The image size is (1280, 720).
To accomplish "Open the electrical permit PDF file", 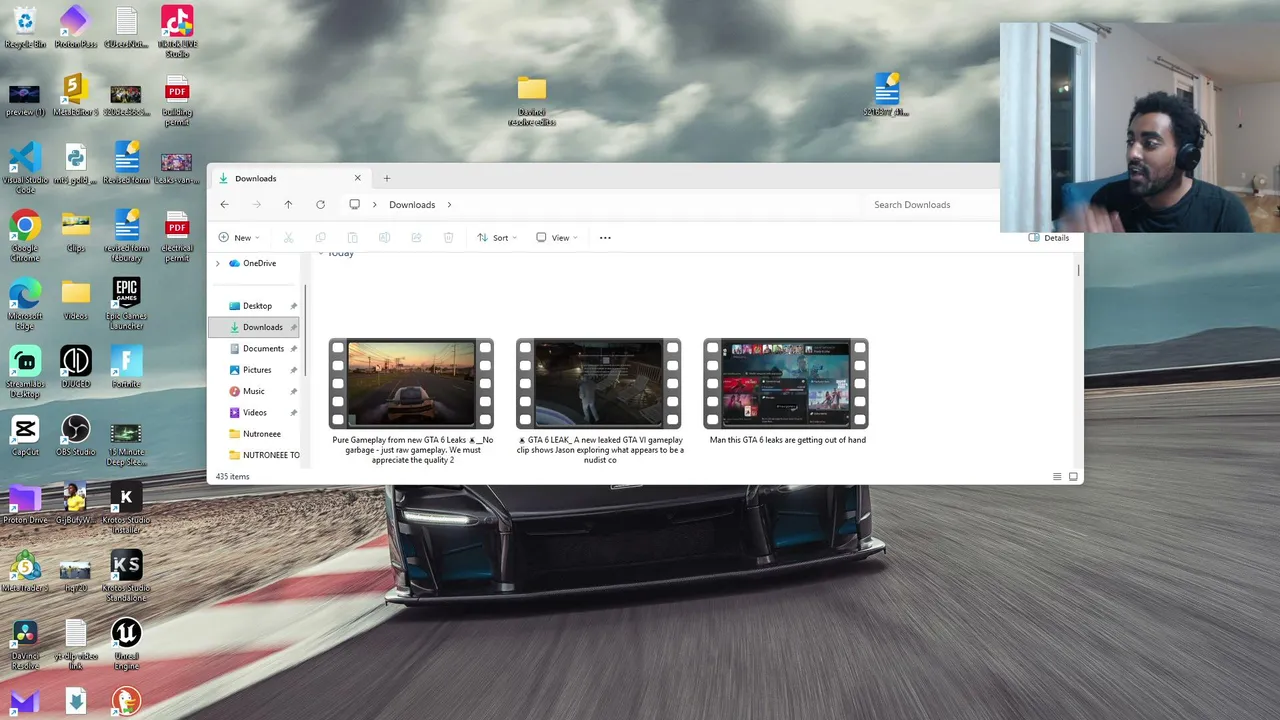I will point(177,235).
